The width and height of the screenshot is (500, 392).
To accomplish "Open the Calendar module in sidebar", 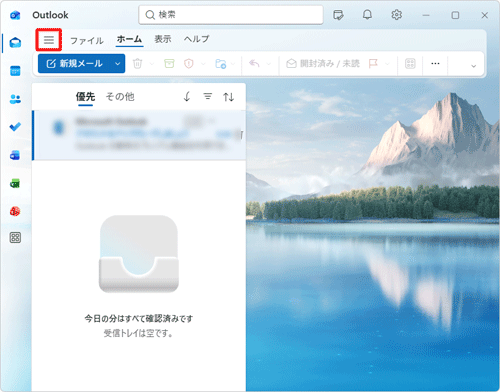I will tap(15, 71).
